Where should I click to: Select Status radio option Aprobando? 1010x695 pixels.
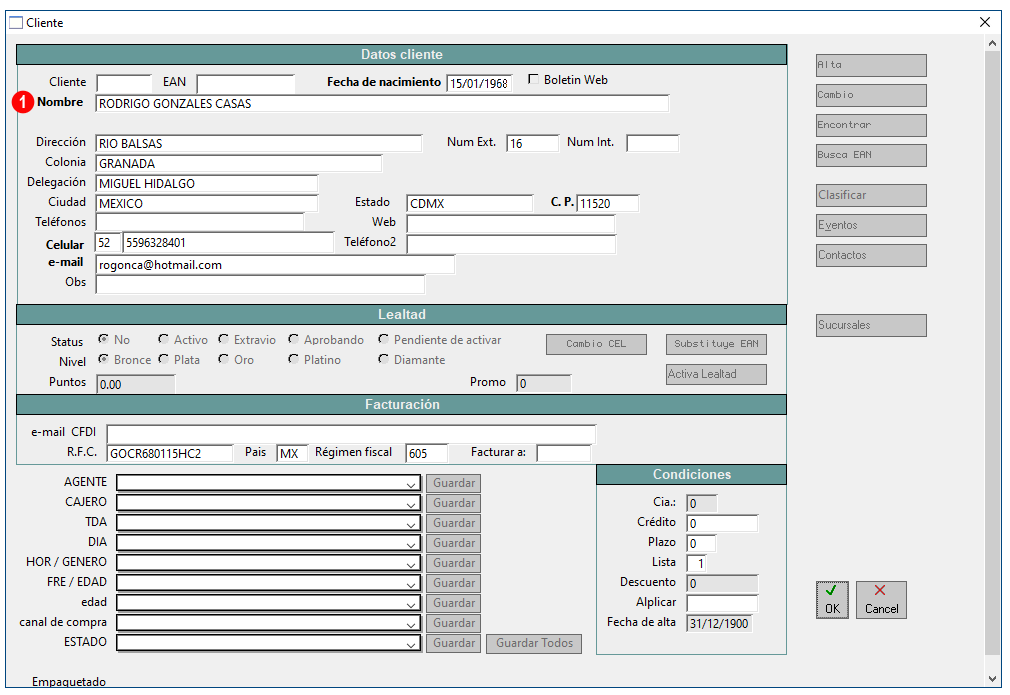(x=293, y=339)
